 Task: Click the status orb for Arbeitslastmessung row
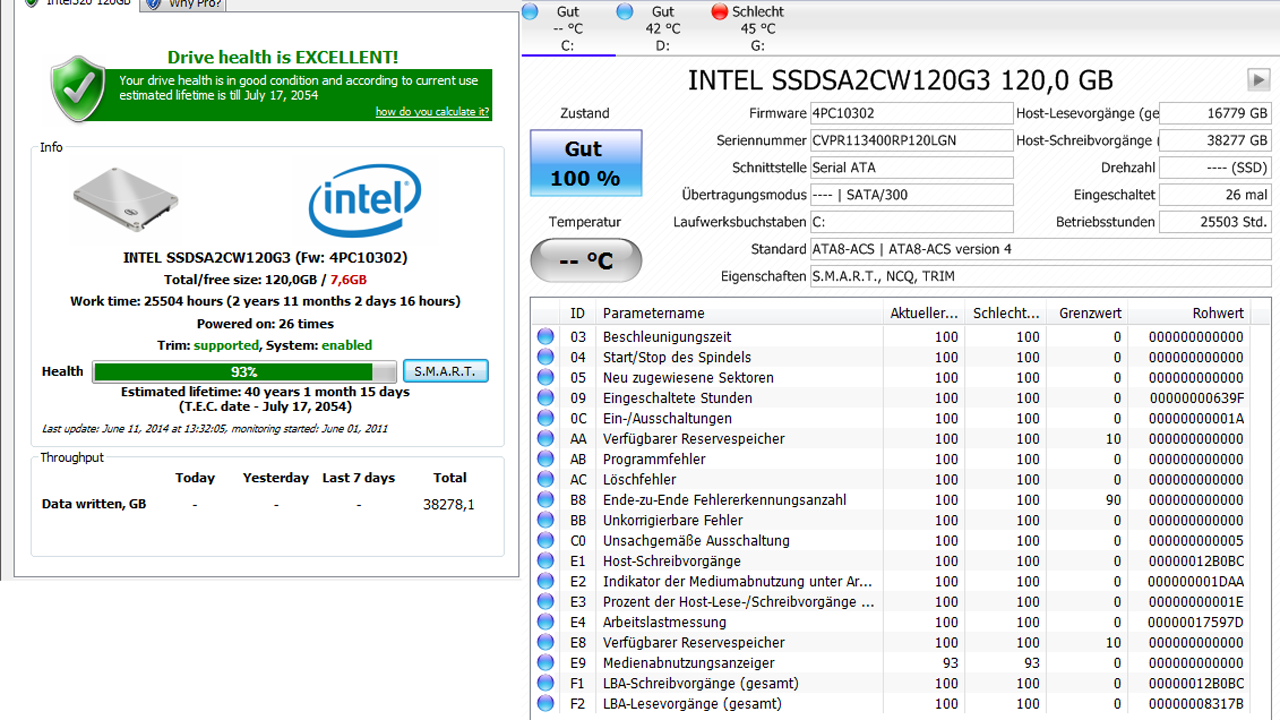pyautogui.click(x=545, y=622)
